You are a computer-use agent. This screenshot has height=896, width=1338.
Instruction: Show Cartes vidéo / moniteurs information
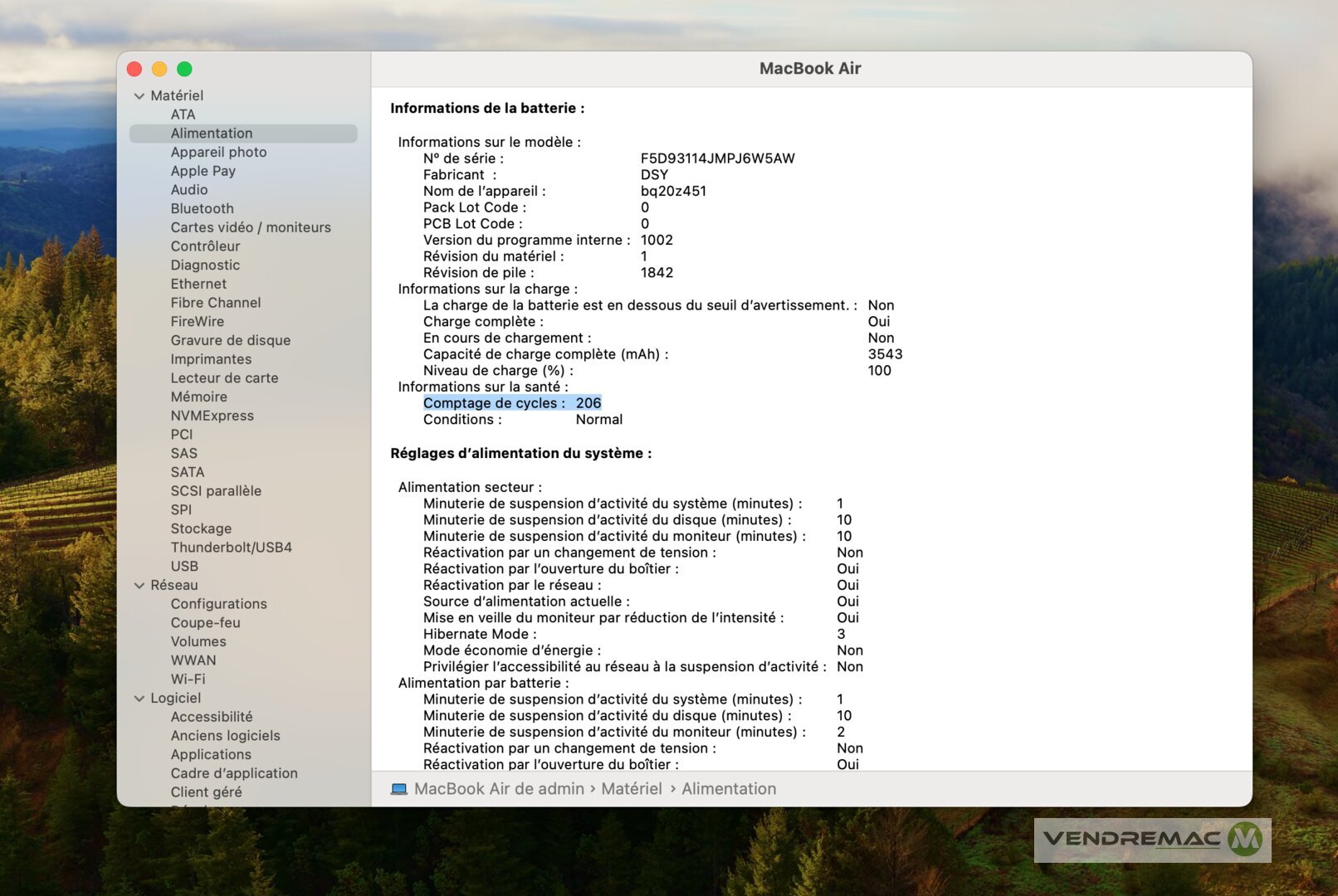coord(250,227)
